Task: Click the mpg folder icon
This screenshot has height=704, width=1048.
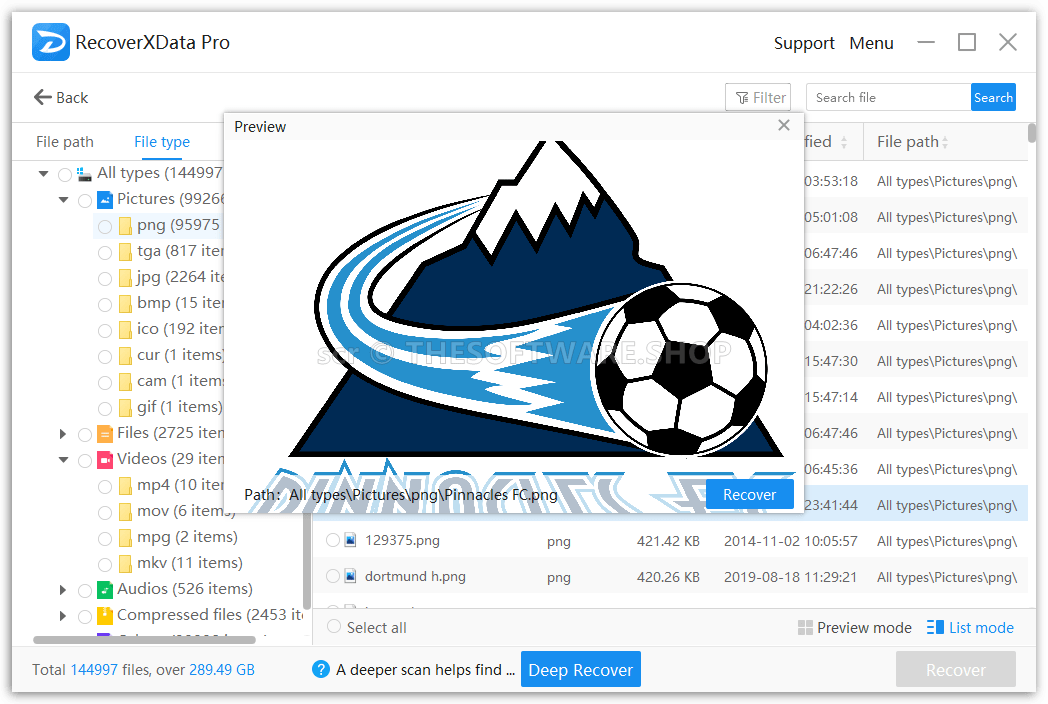Action: 125,538
